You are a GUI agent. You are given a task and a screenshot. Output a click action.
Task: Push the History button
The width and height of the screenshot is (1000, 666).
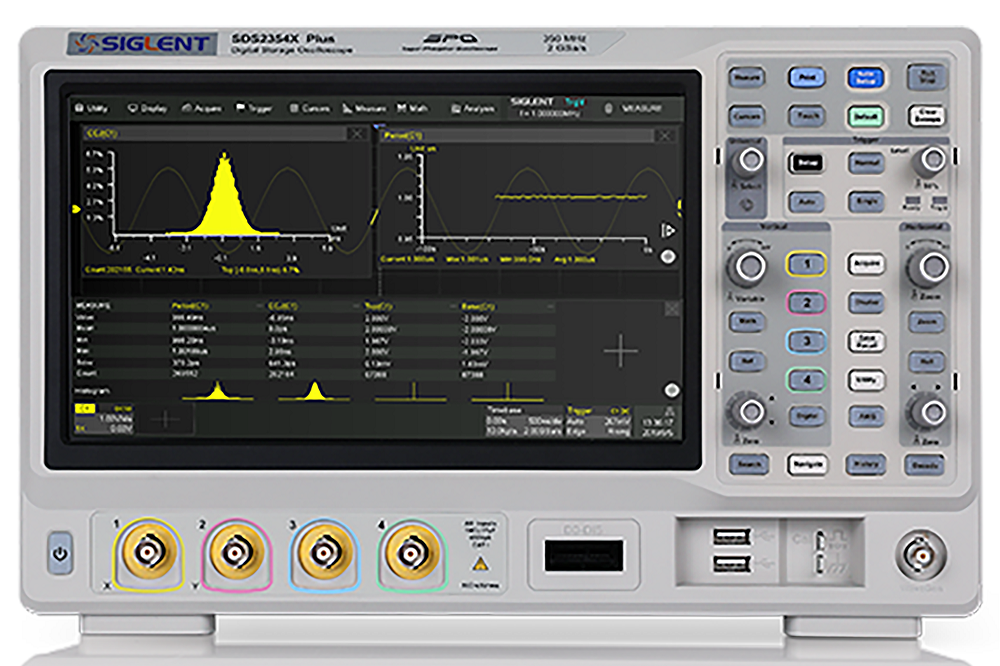[x=865, y=464]
